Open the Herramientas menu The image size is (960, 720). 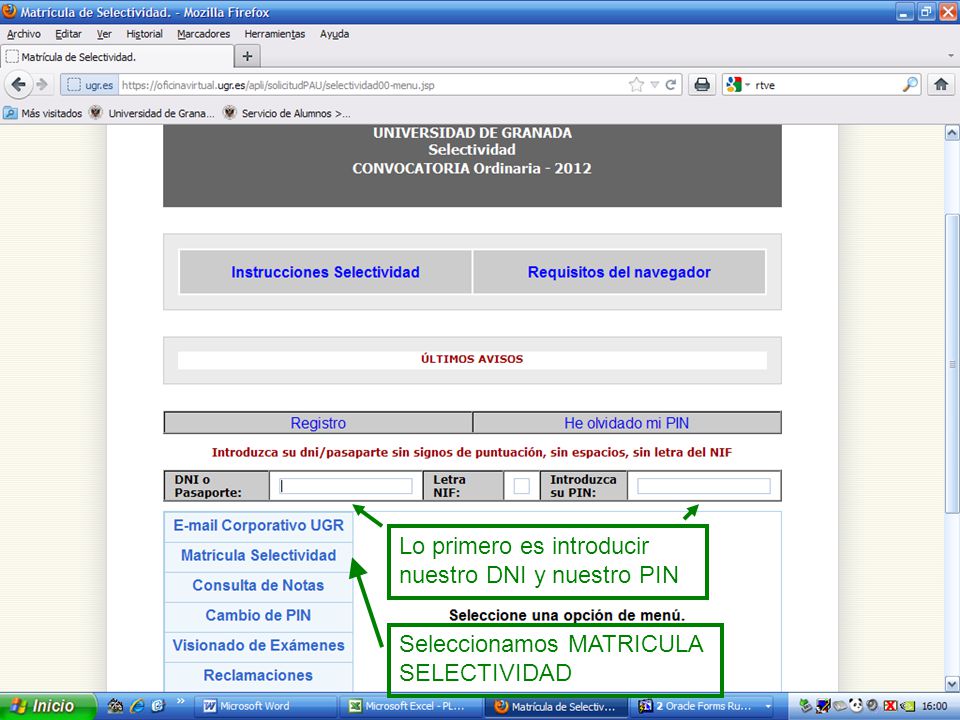click(275, 34)
